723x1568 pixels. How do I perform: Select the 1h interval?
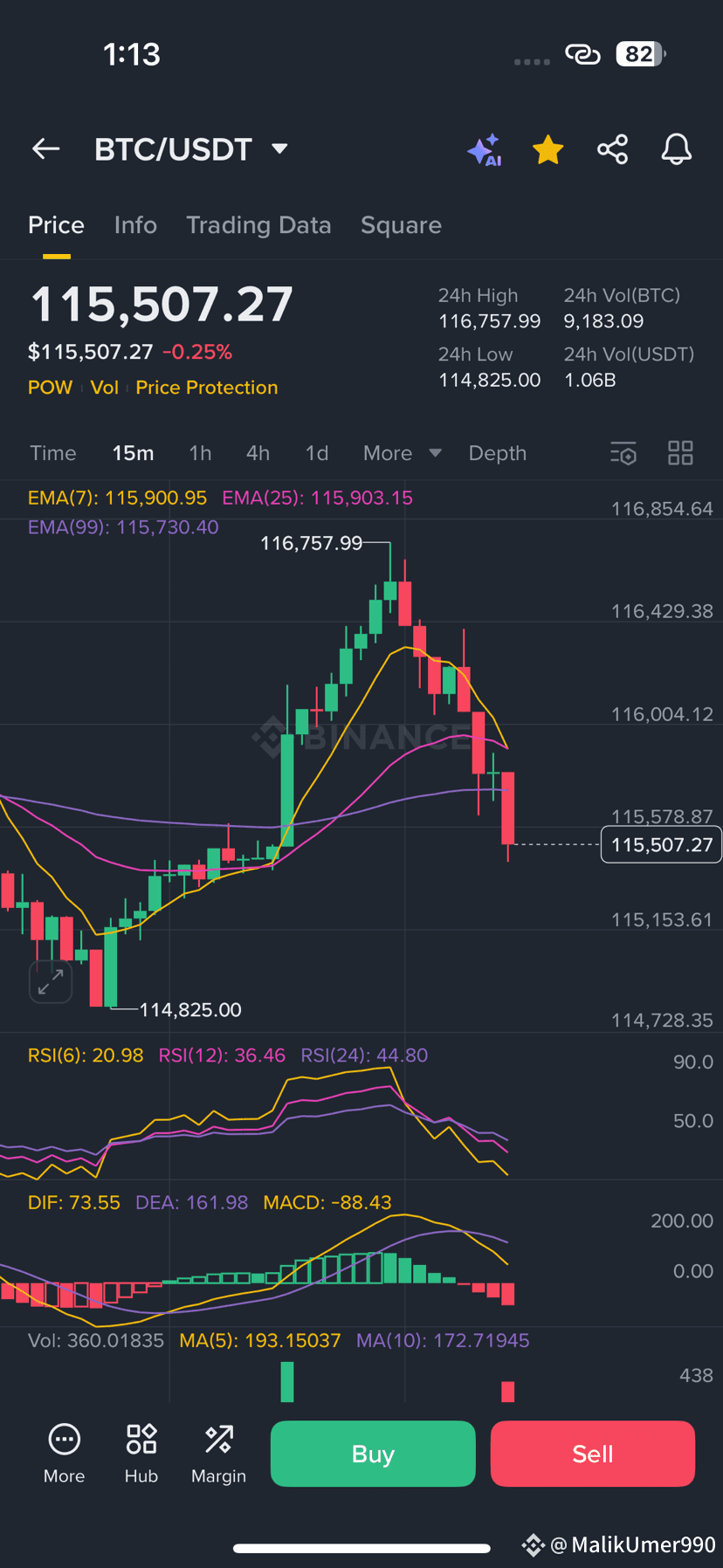click(x=200, y=453)
